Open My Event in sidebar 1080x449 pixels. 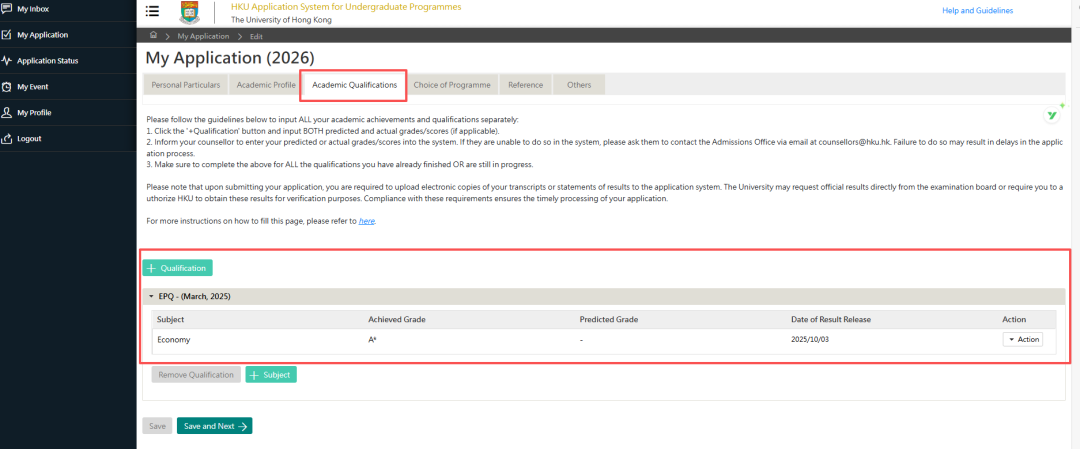tap(34, 87)
